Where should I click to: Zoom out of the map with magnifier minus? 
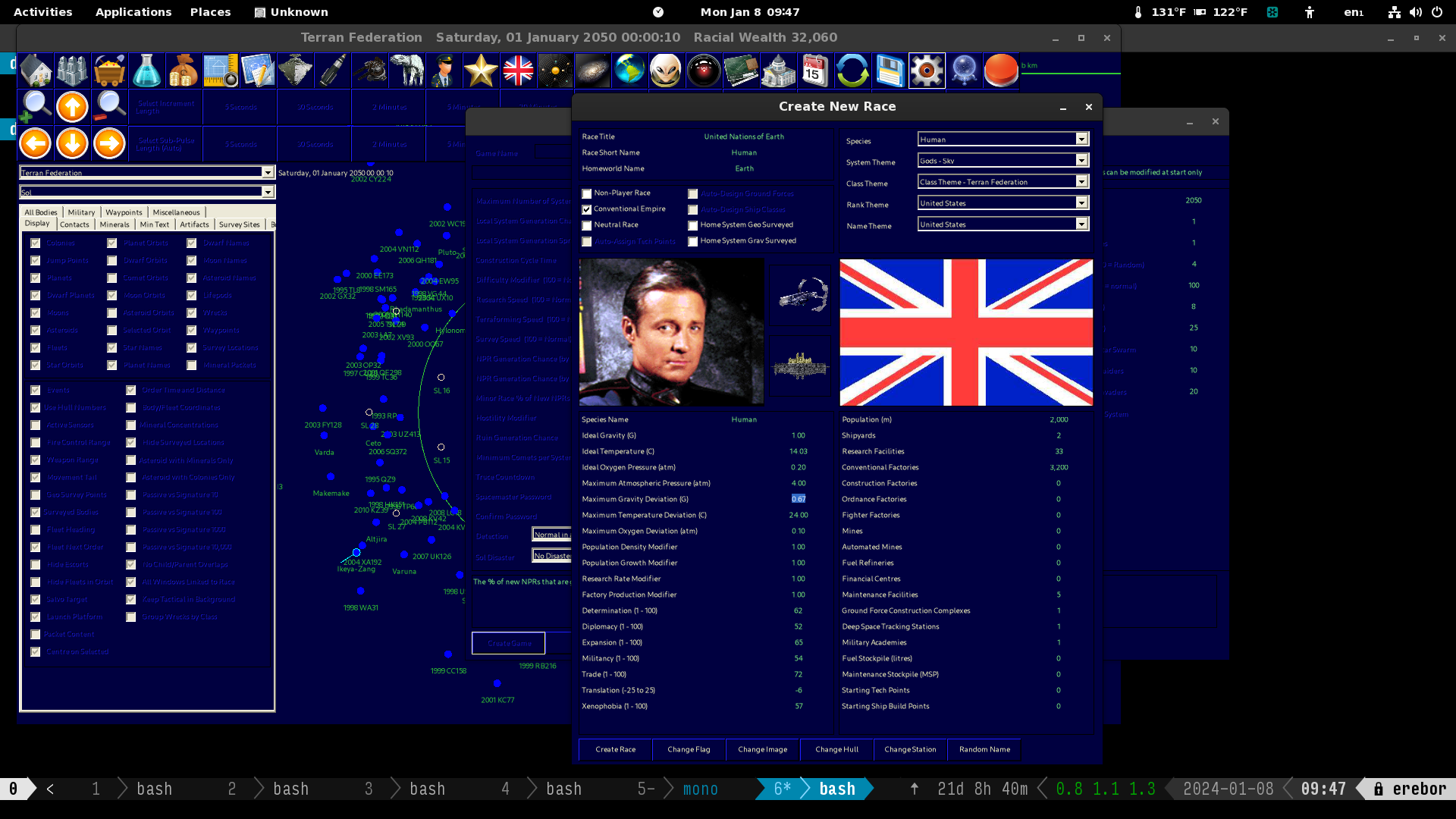[x=110, y=107]
